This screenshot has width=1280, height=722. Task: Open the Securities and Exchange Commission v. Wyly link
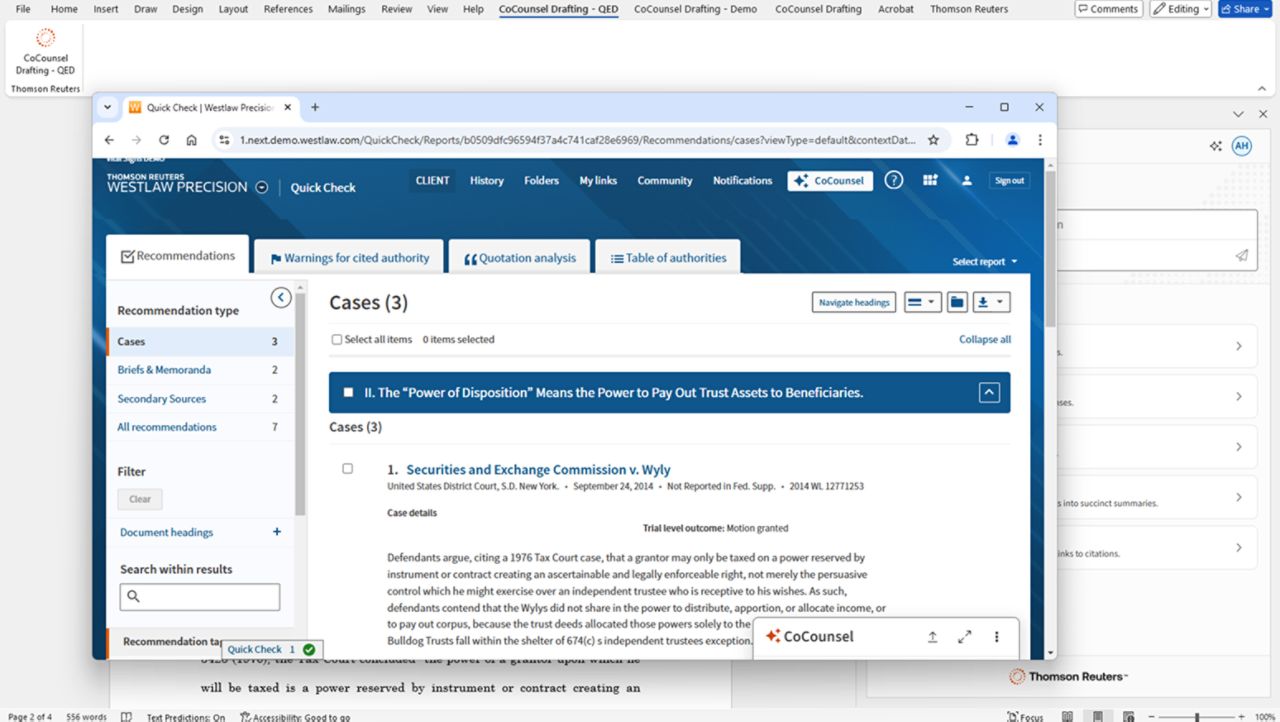click(538, 470)
